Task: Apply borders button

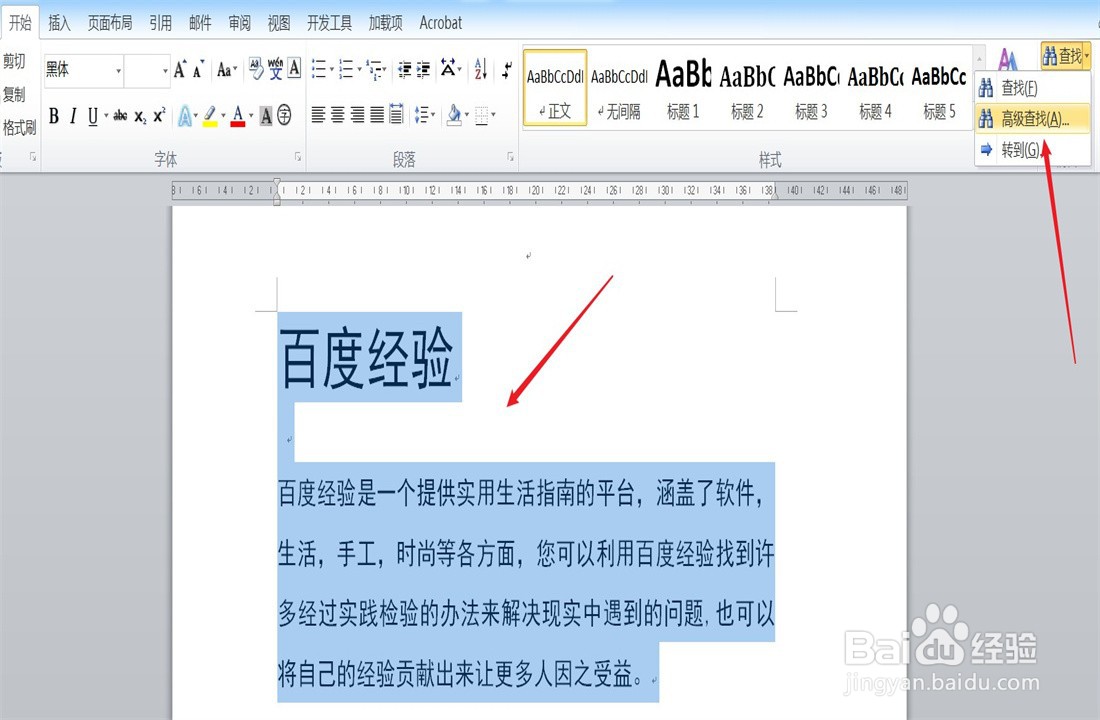Action: 481,114
